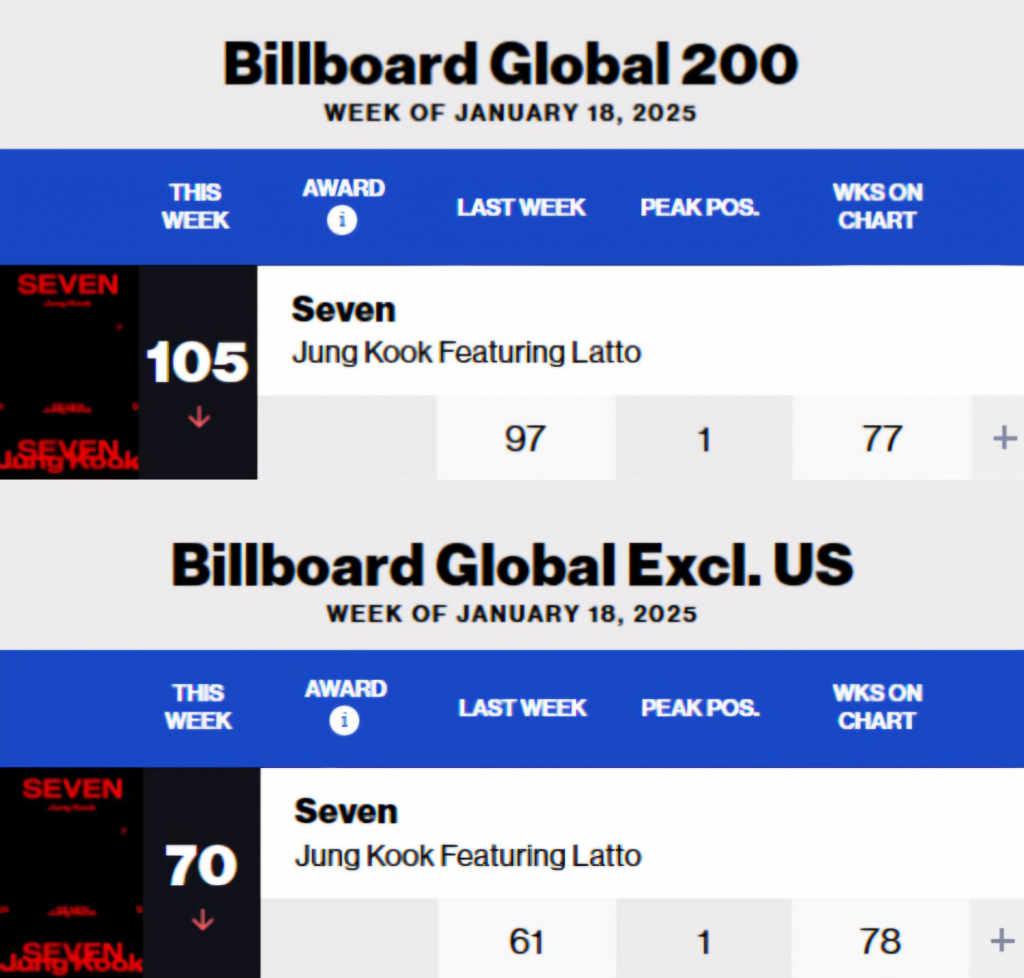1024x978 pixels.
Task: Click the rank number 105
Action: pos(197,362)
